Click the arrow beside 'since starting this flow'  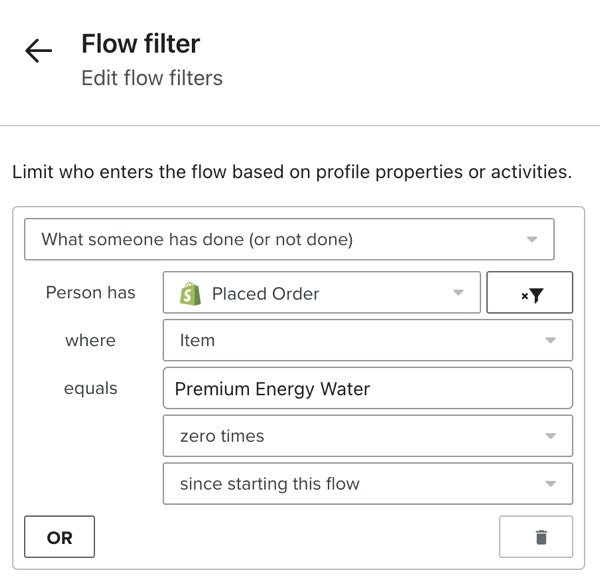(550, 484)
